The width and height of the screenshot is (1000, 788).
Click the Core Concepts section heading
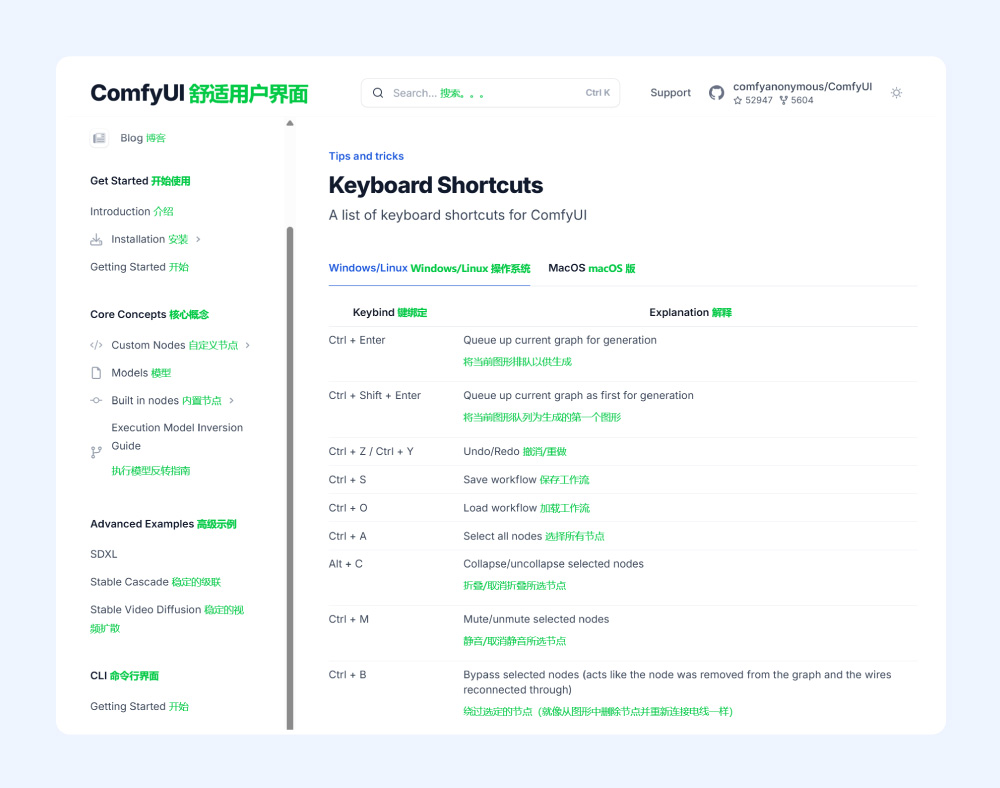[149, 314]
